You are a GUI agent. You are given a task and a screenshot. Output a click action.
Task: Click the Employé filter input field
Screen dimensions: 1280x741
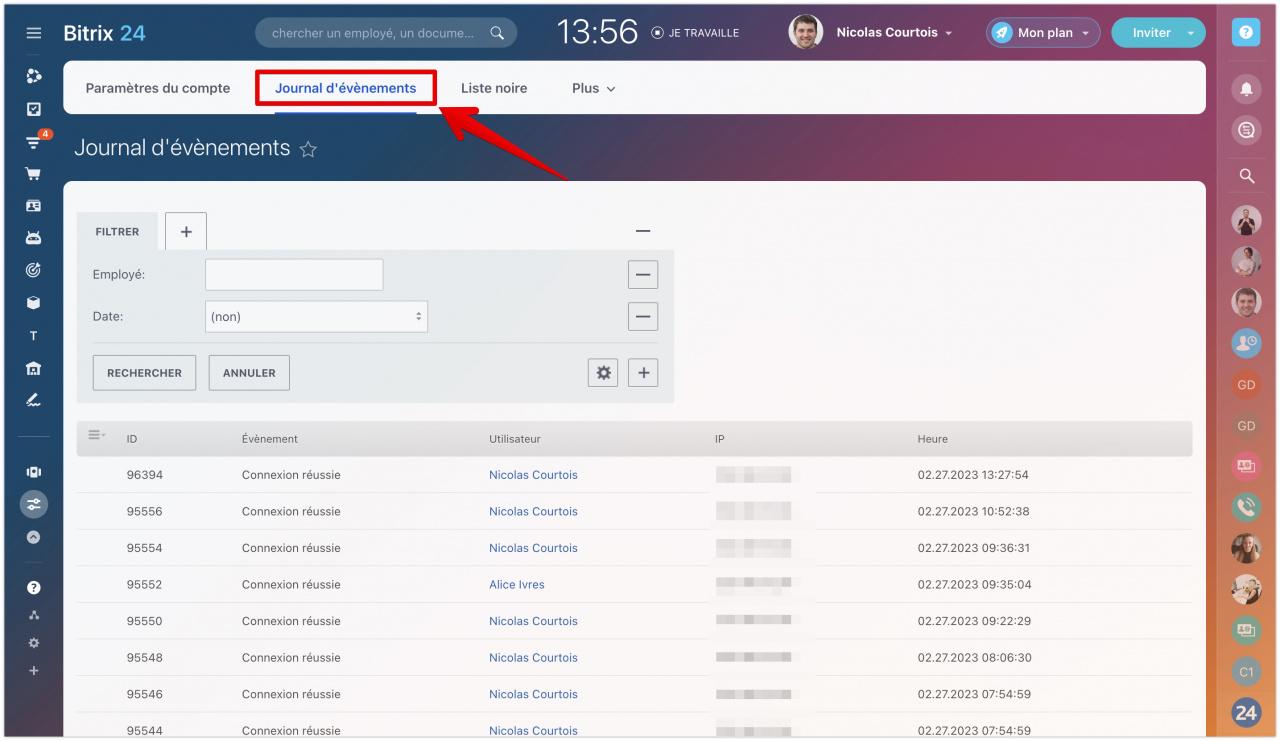pyautogui.click(x=294, y=275)
